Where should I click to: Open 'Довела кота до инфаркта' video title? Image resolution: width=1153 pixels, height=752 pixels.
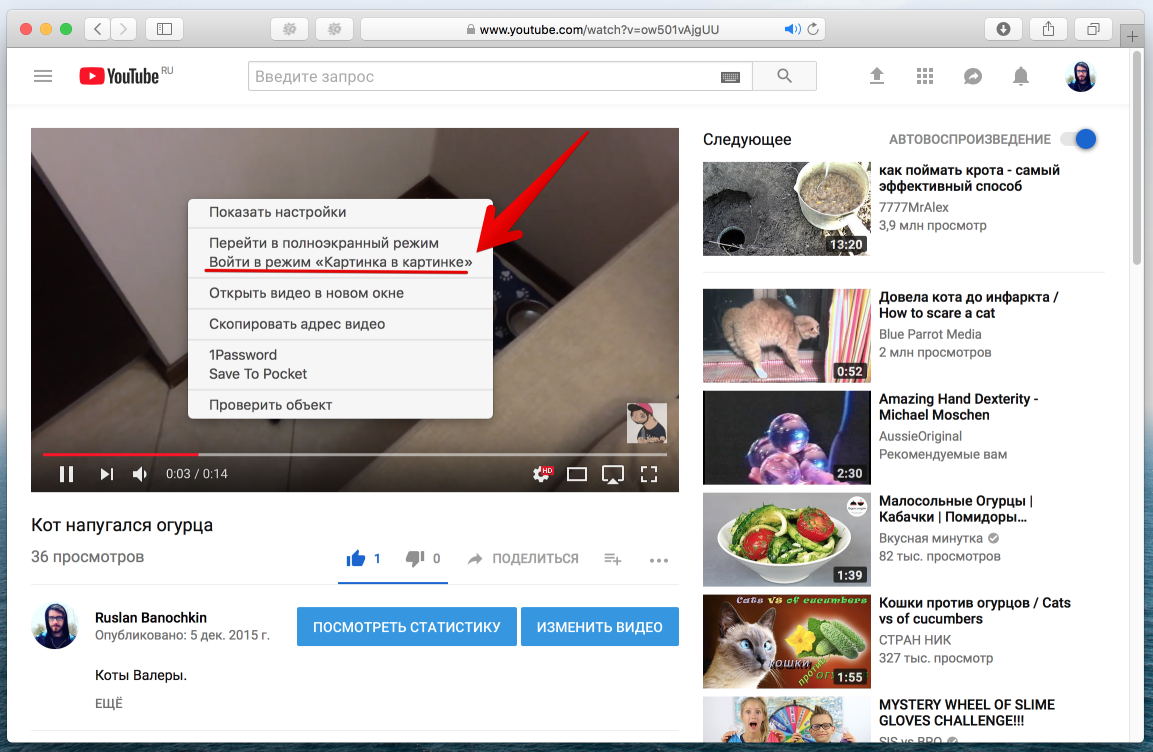(x=968, y=305)
